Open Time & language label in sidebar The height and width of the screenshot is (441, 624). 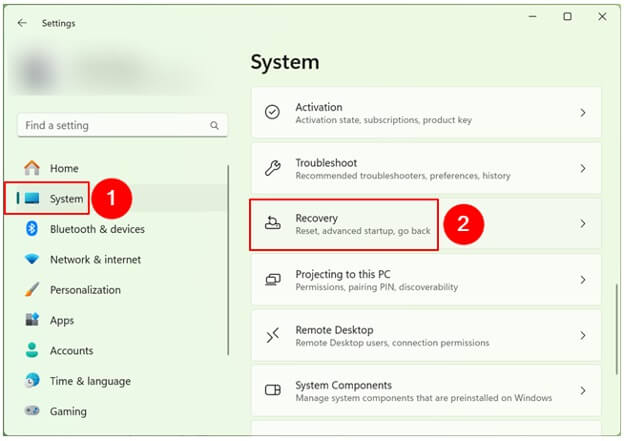click(x=90, y=381)
